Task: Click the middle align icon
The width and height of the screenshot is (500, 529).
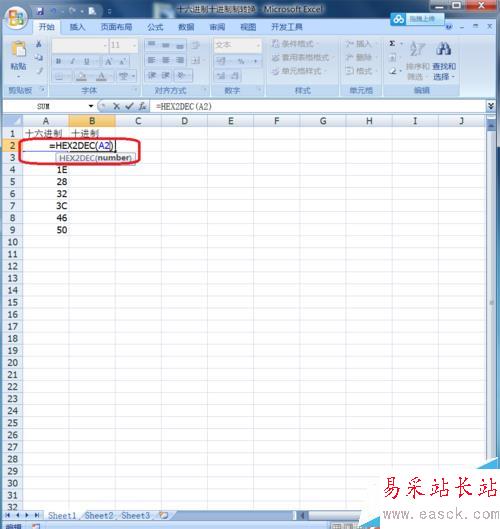Action: click(x=166, y=45)
